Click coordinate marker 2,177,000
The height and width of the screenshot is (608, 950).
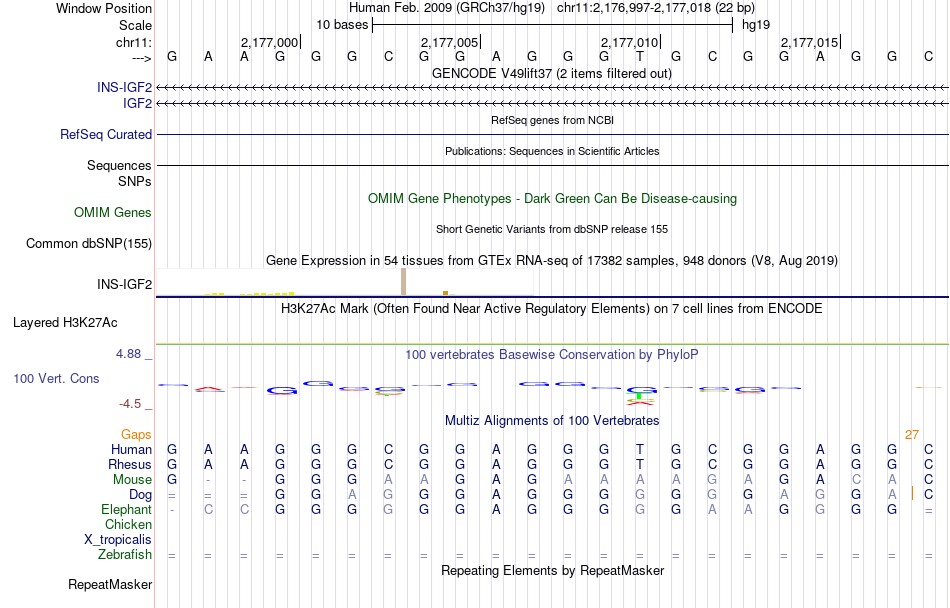click(x=270, y=42)
